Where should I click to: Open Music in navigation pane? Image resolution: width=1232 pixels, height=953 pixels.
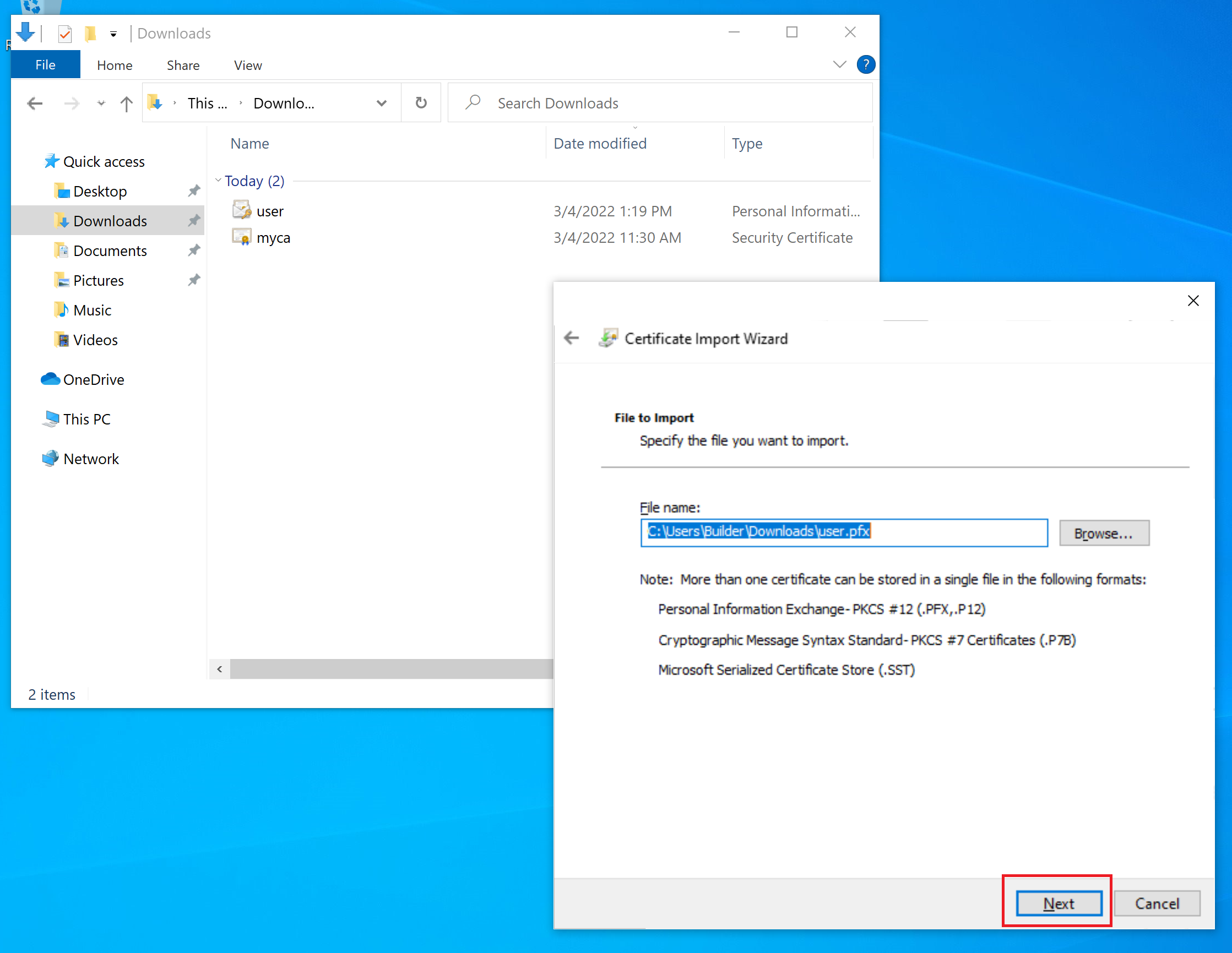point(92,310)
